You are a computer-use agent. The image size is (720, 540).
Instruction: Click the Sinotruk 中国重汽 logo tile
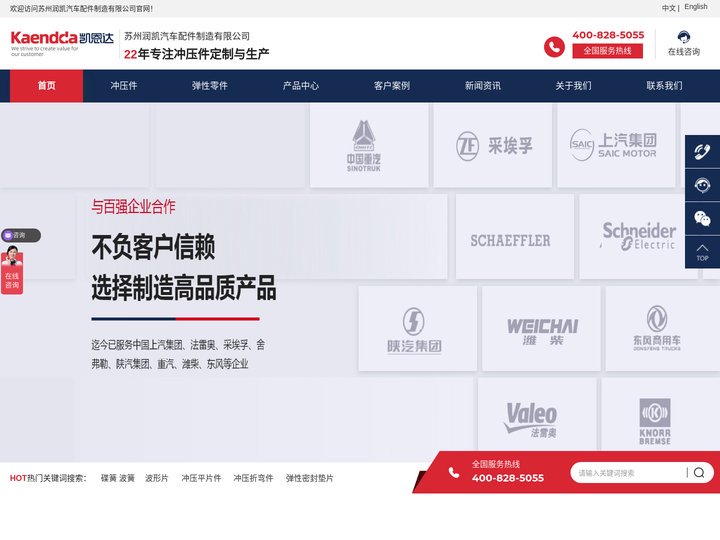coord(369,146)
